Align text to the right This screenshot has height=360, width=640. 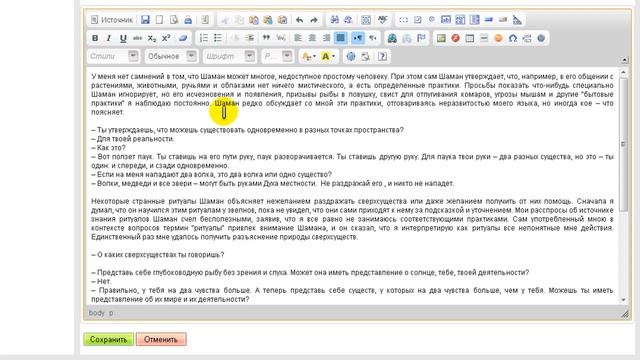326,38
